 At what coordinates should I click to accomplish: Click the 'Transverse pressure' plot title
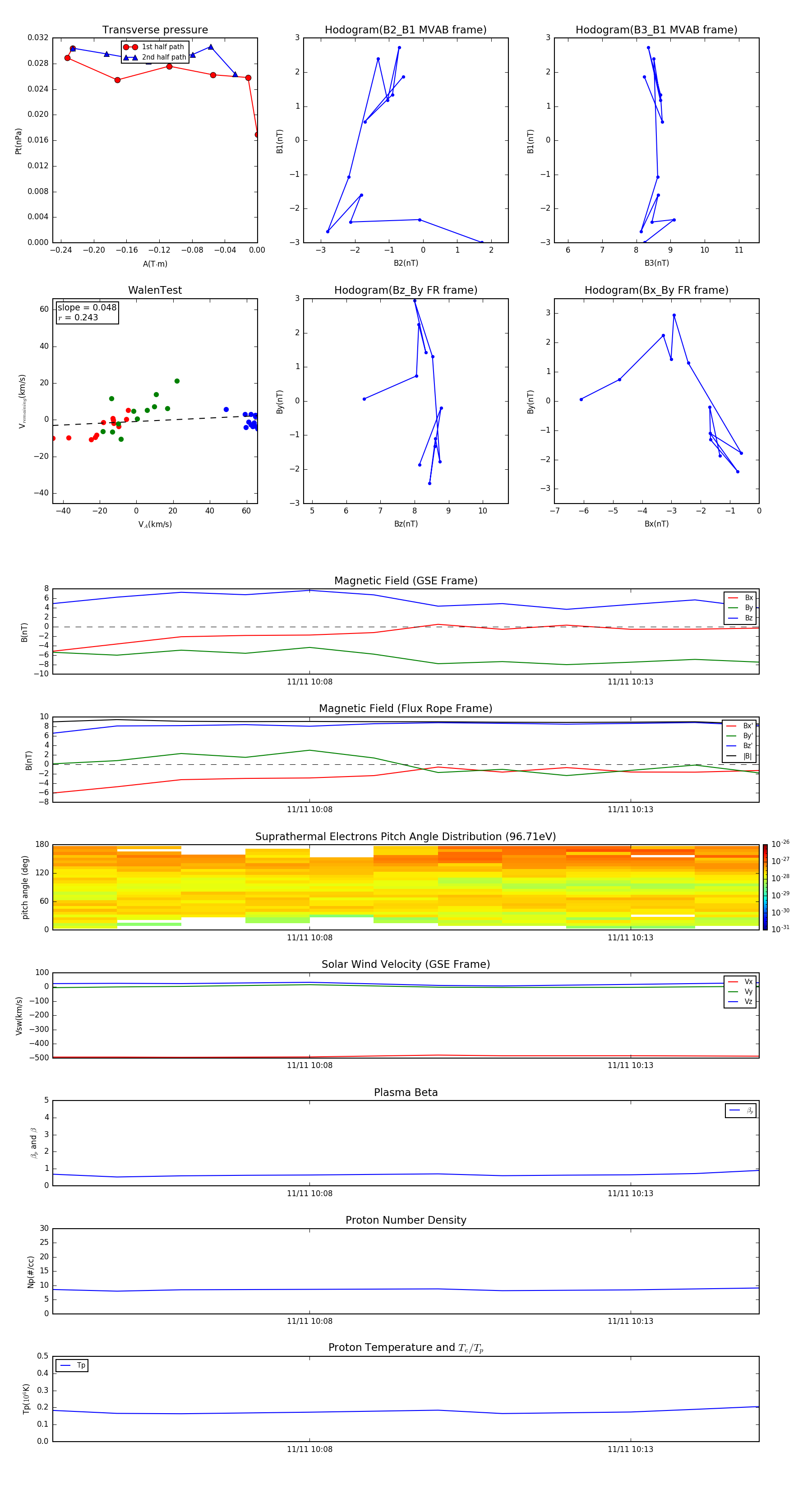pos(155,30)
